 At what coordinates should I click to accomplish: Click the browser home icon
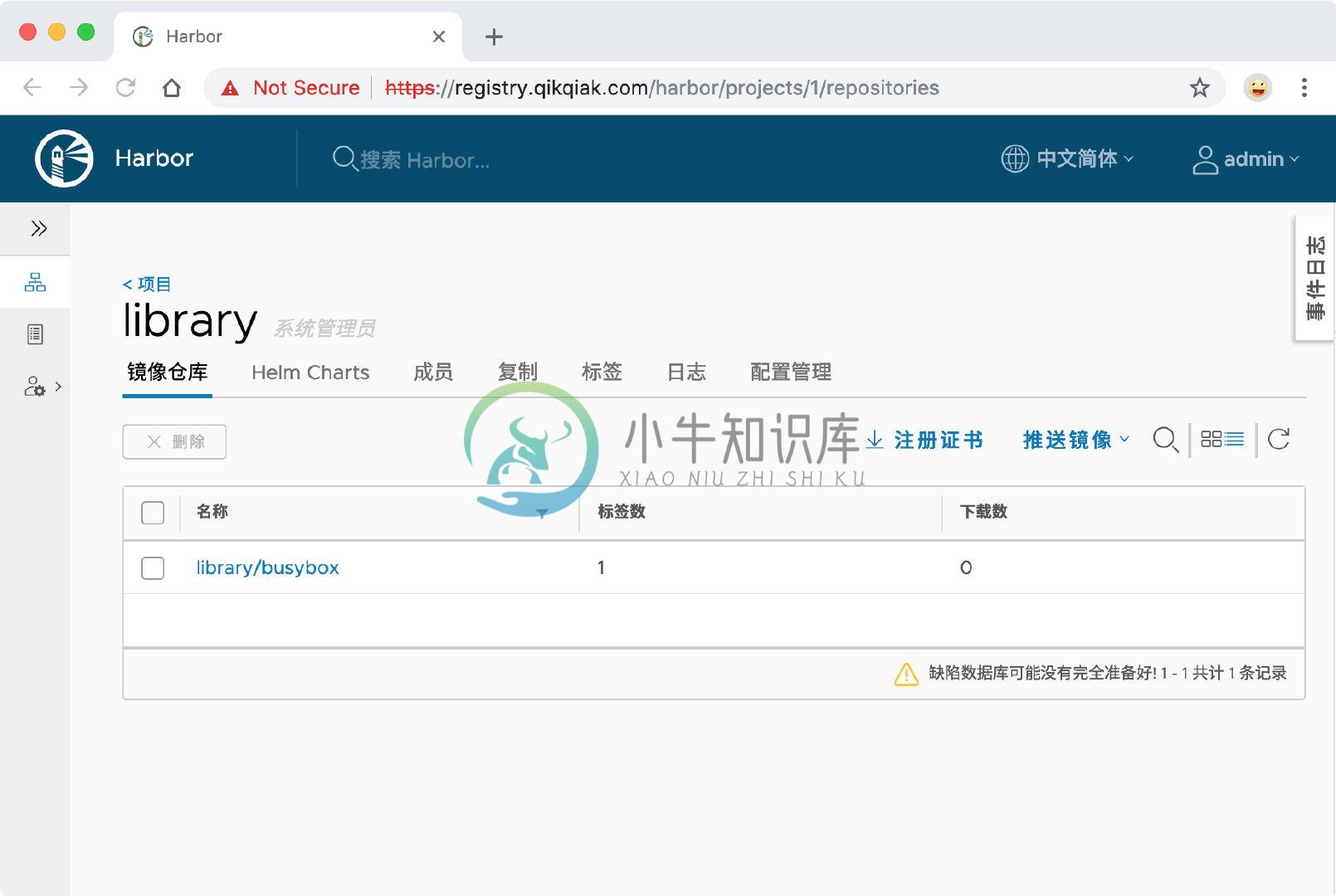coord(172,88)
